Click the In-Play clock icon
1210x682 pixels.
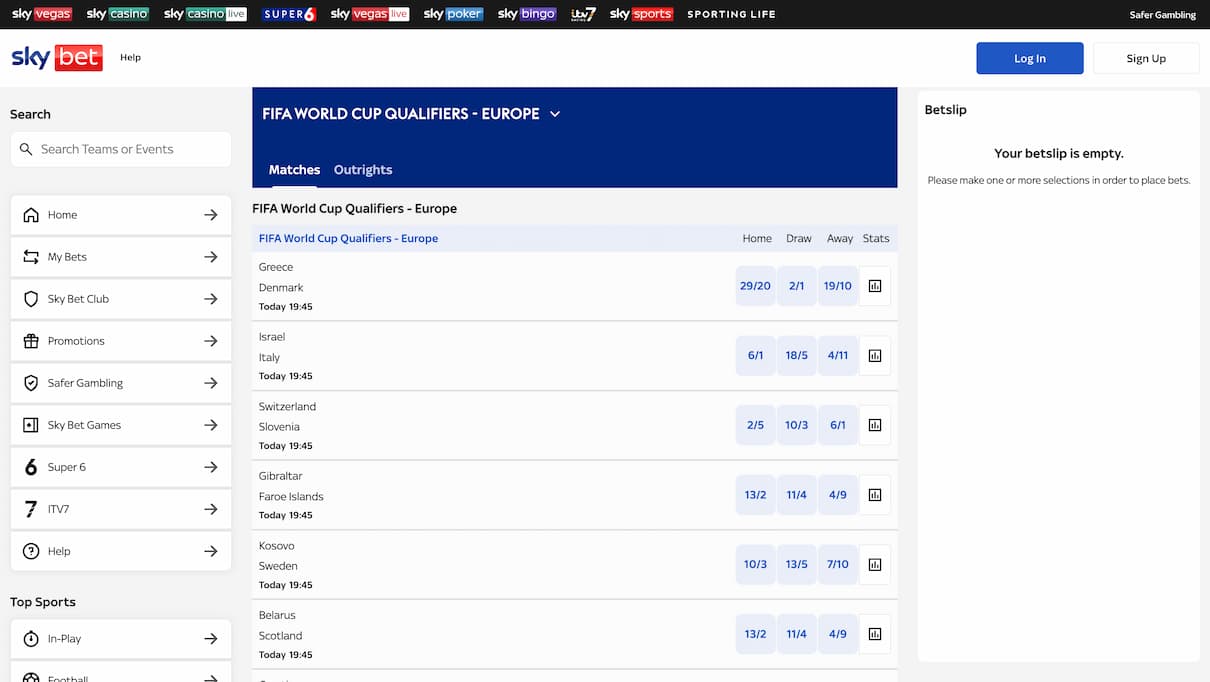click(31, 639)
